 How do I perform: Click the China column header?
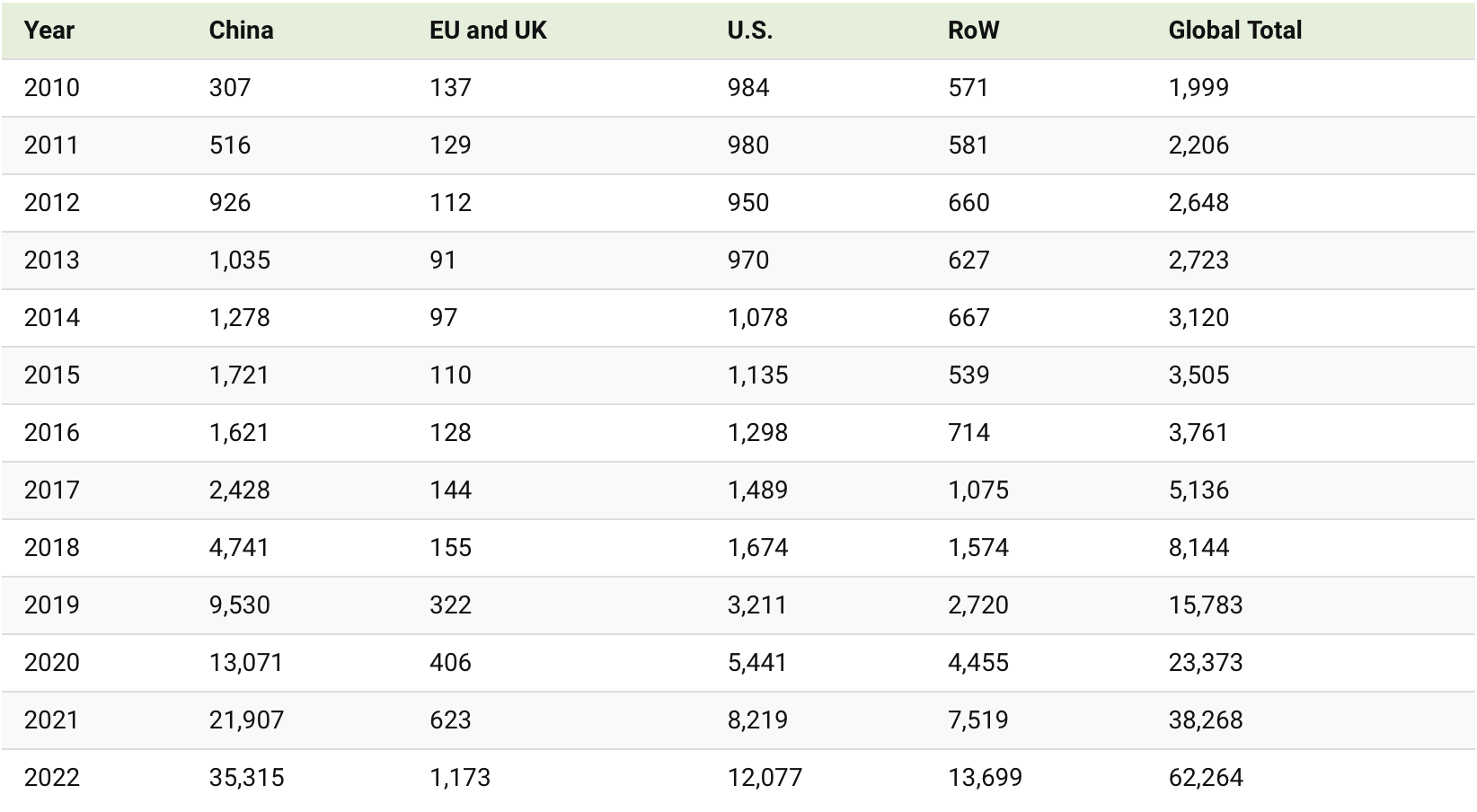point(241,31)
